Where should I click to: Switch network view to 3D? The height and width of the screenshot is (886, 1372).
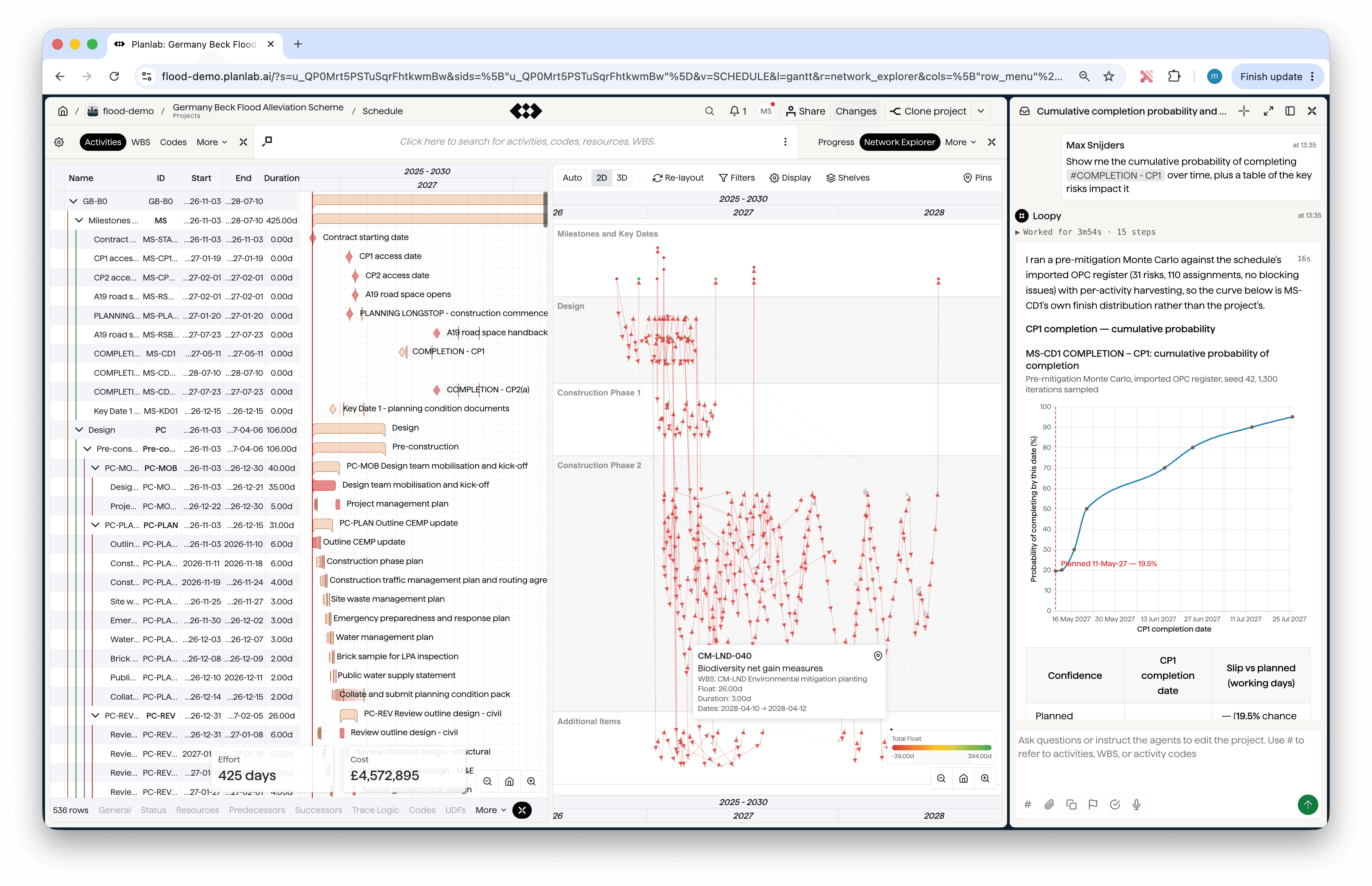pos(622,178)
